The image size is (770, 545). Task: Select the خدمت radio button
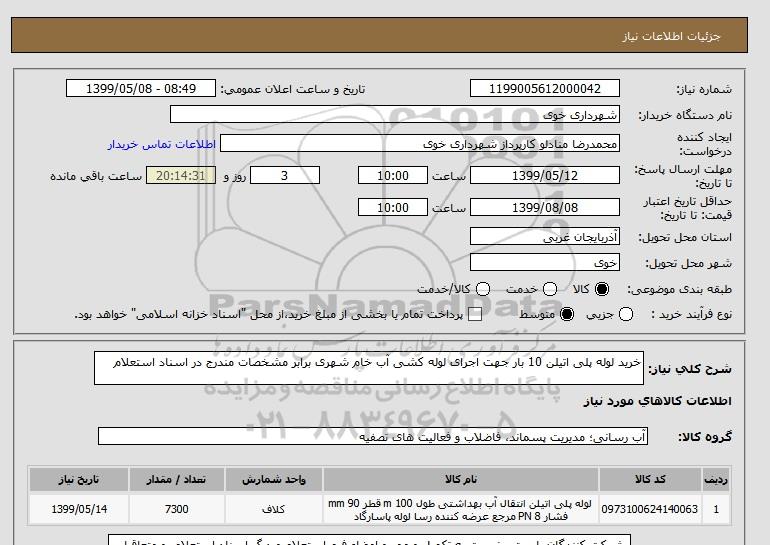[550, 289]
